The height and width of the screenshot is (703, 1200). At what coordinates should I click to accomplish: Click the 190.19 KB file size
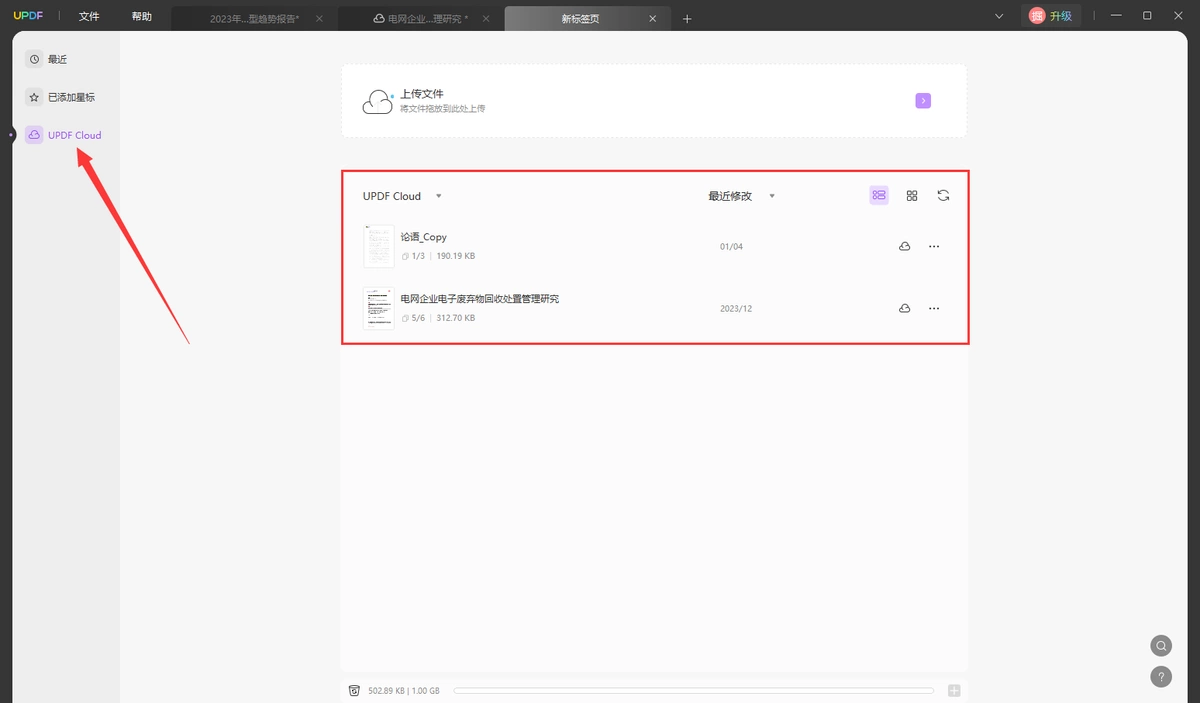(456, 256)
